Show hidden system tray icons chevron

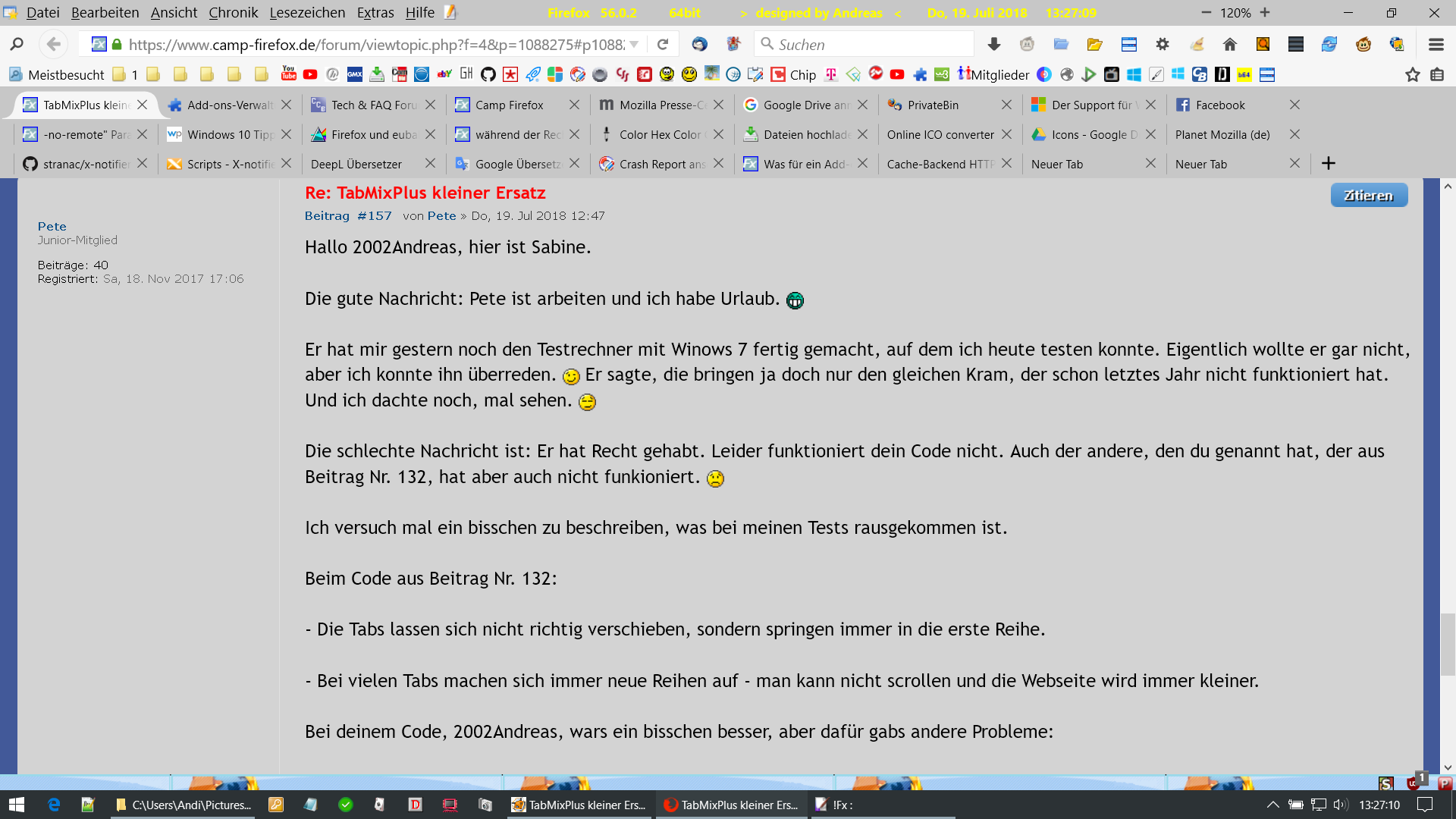tap(1273, 805)
